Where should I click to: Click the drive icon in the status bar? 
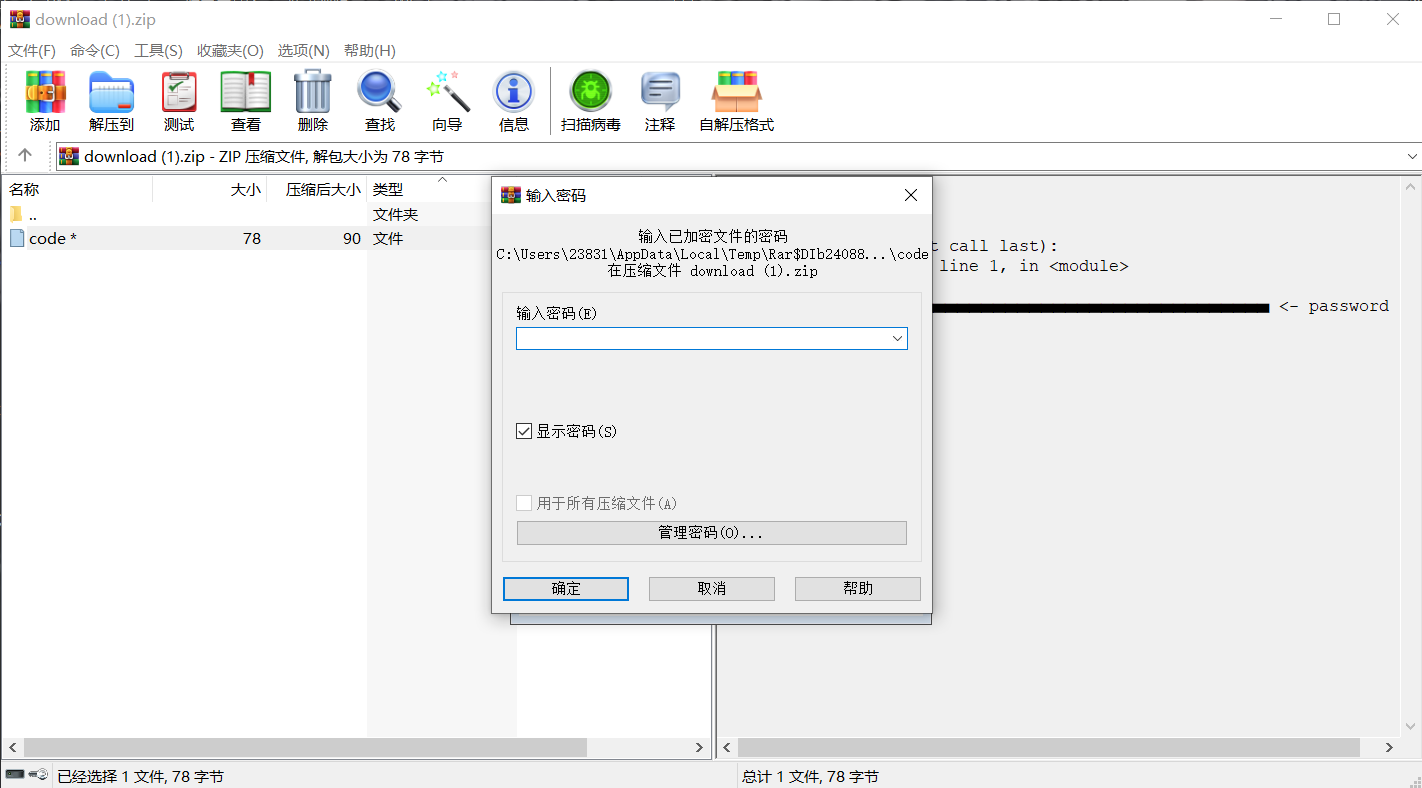15,775
